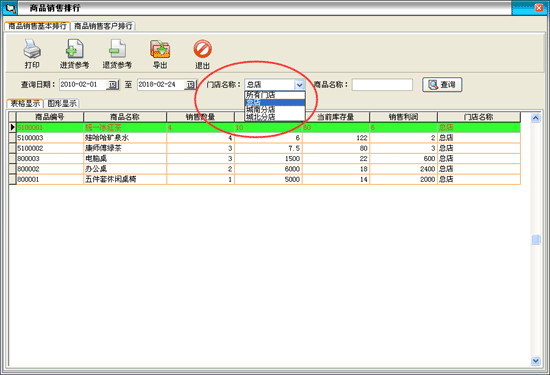550x375 pixels.
Task: Click the 退出 exit icon
Action: tap(202, 49)
